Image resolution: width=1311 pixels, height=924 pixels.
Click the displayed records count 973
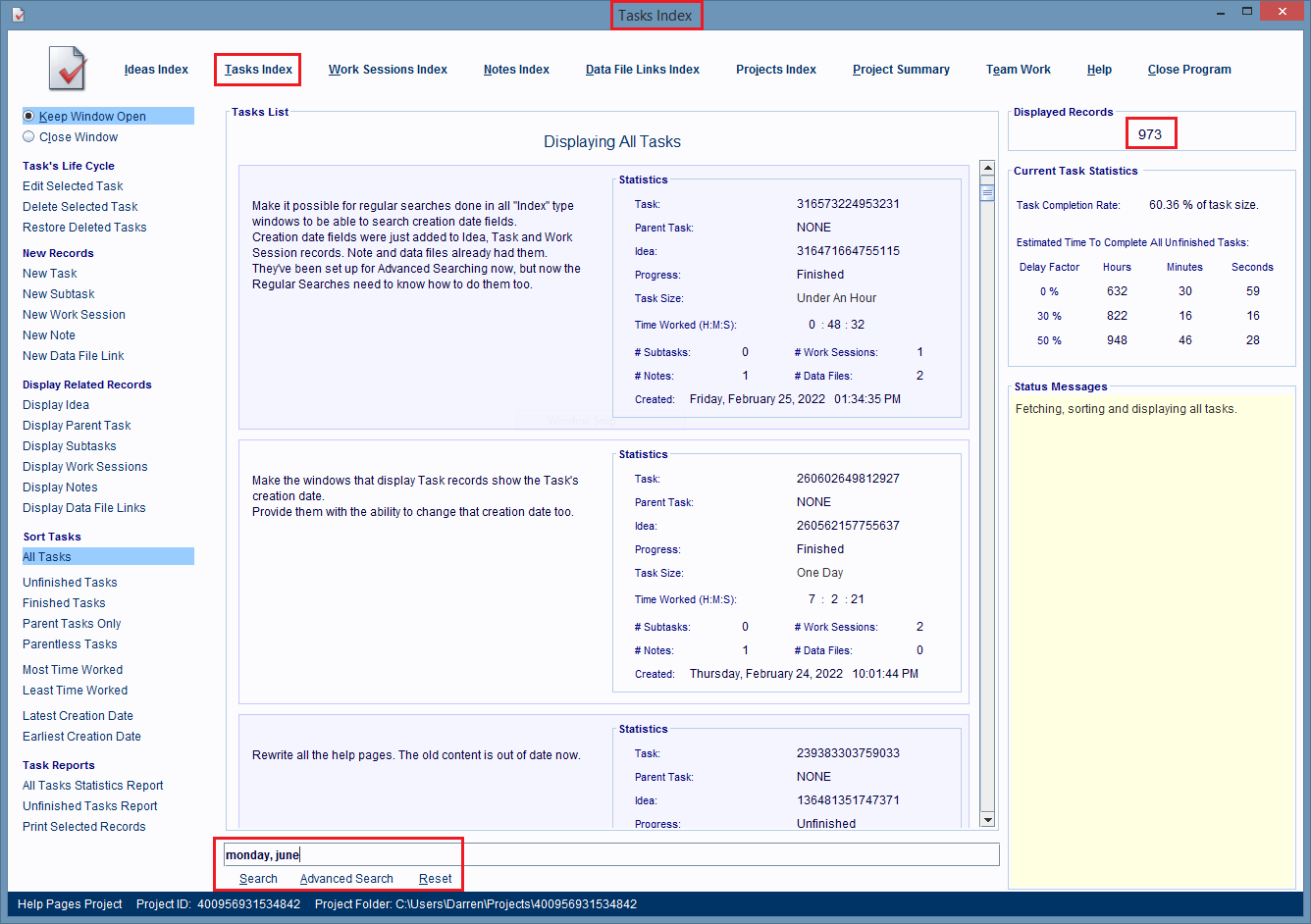click(x=1150, y=134)
